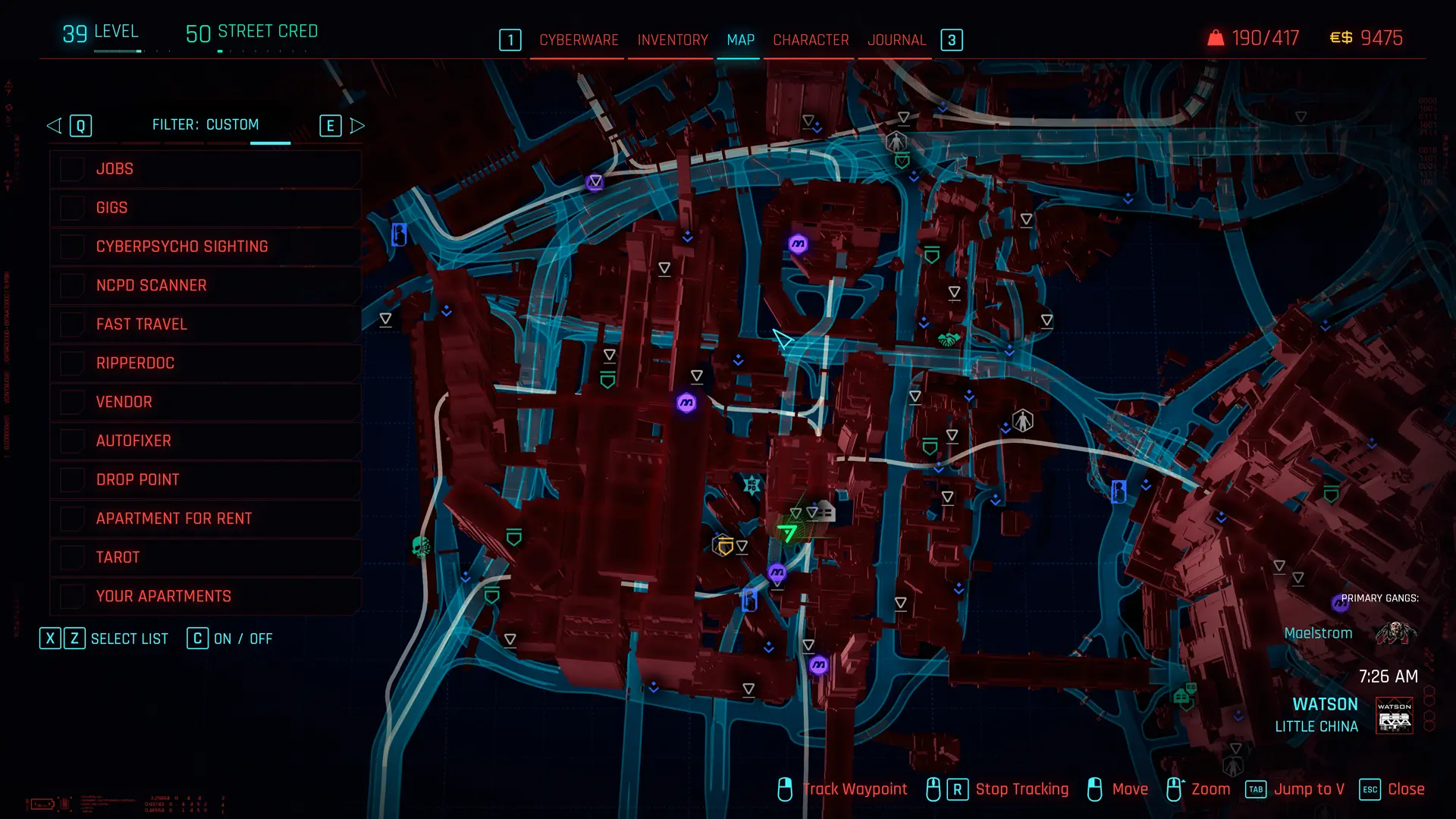Click the INVENTORY menu tab

point(673,40)
